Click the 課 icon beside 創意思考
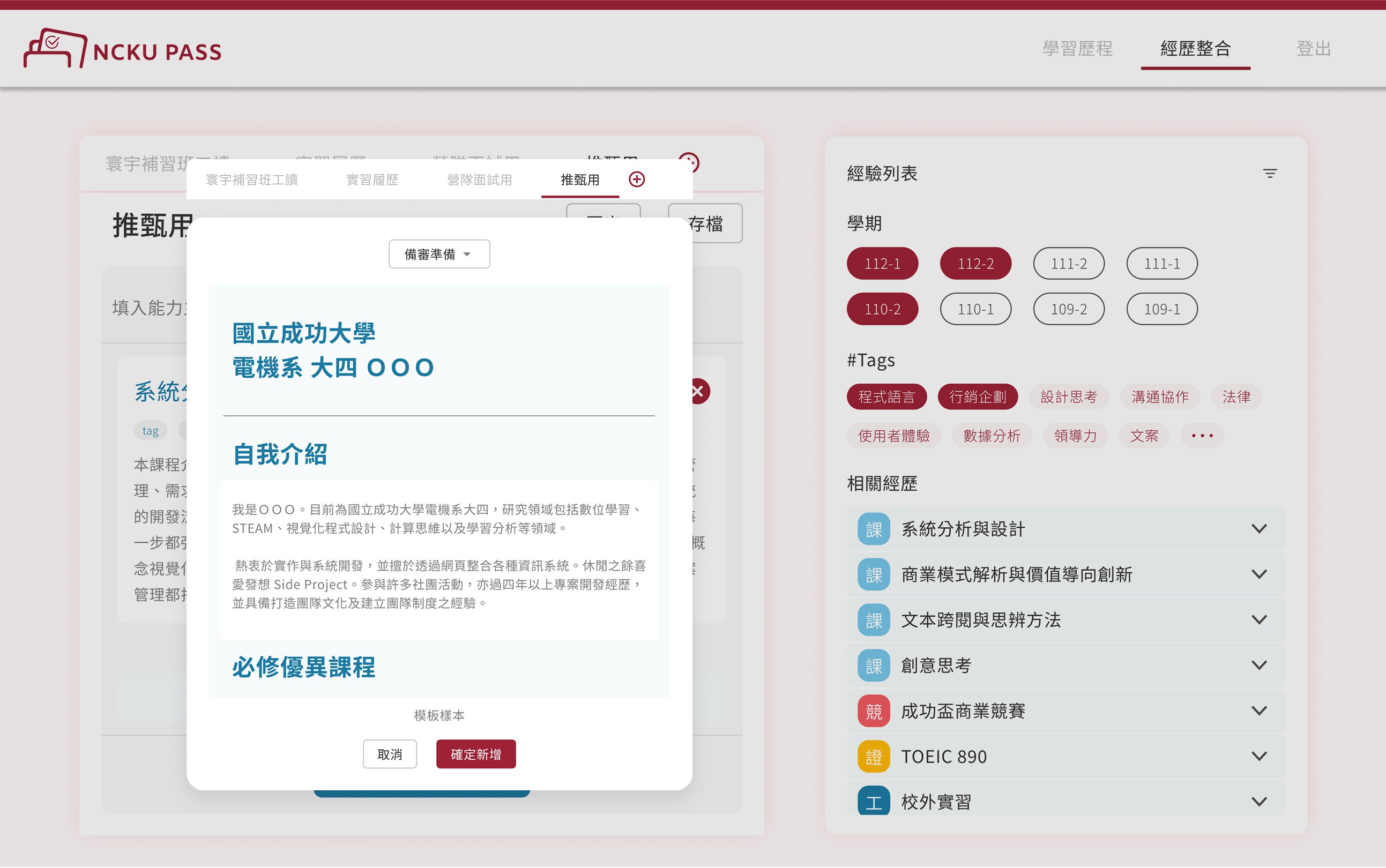Screen dimensions: 1386x868 click(x=873, y=666)
